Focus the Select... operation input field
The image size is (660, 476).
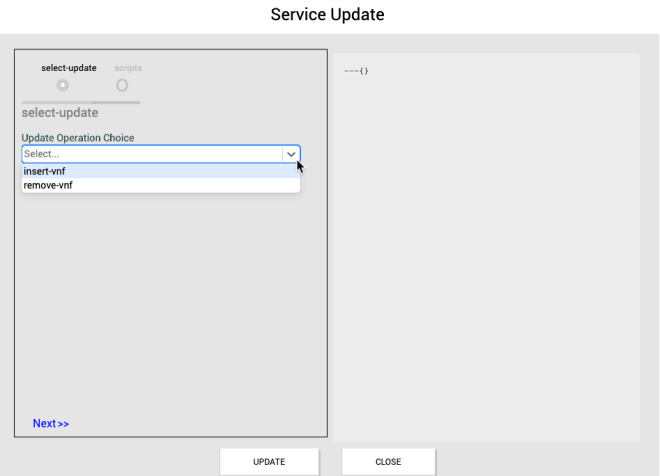point(150,154)
